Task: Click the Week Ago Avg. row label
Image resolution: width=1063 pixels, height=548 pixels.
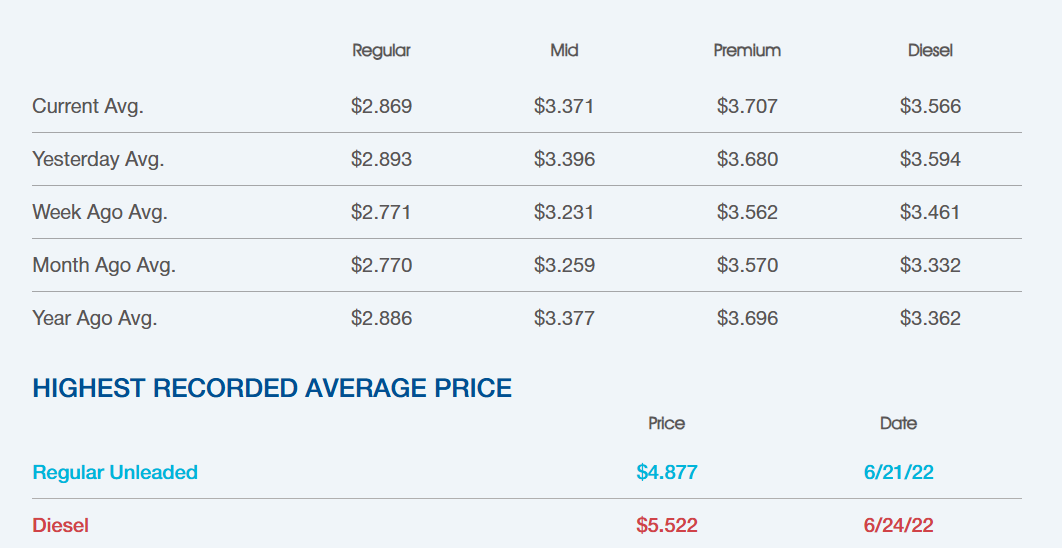Action: (x=100, y=212)
